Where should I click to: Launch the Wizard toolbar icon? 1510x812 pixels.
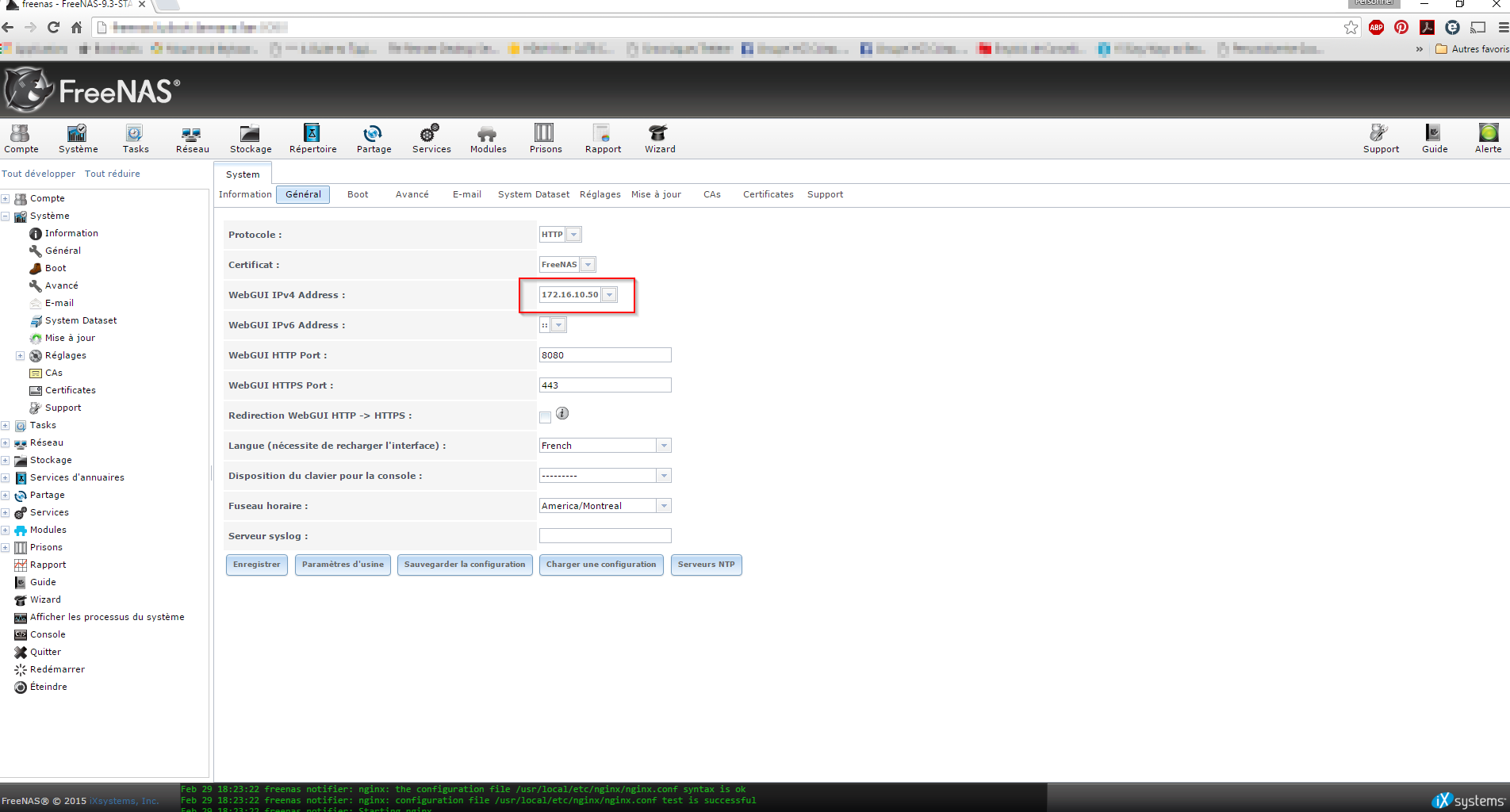click(660, 139)
